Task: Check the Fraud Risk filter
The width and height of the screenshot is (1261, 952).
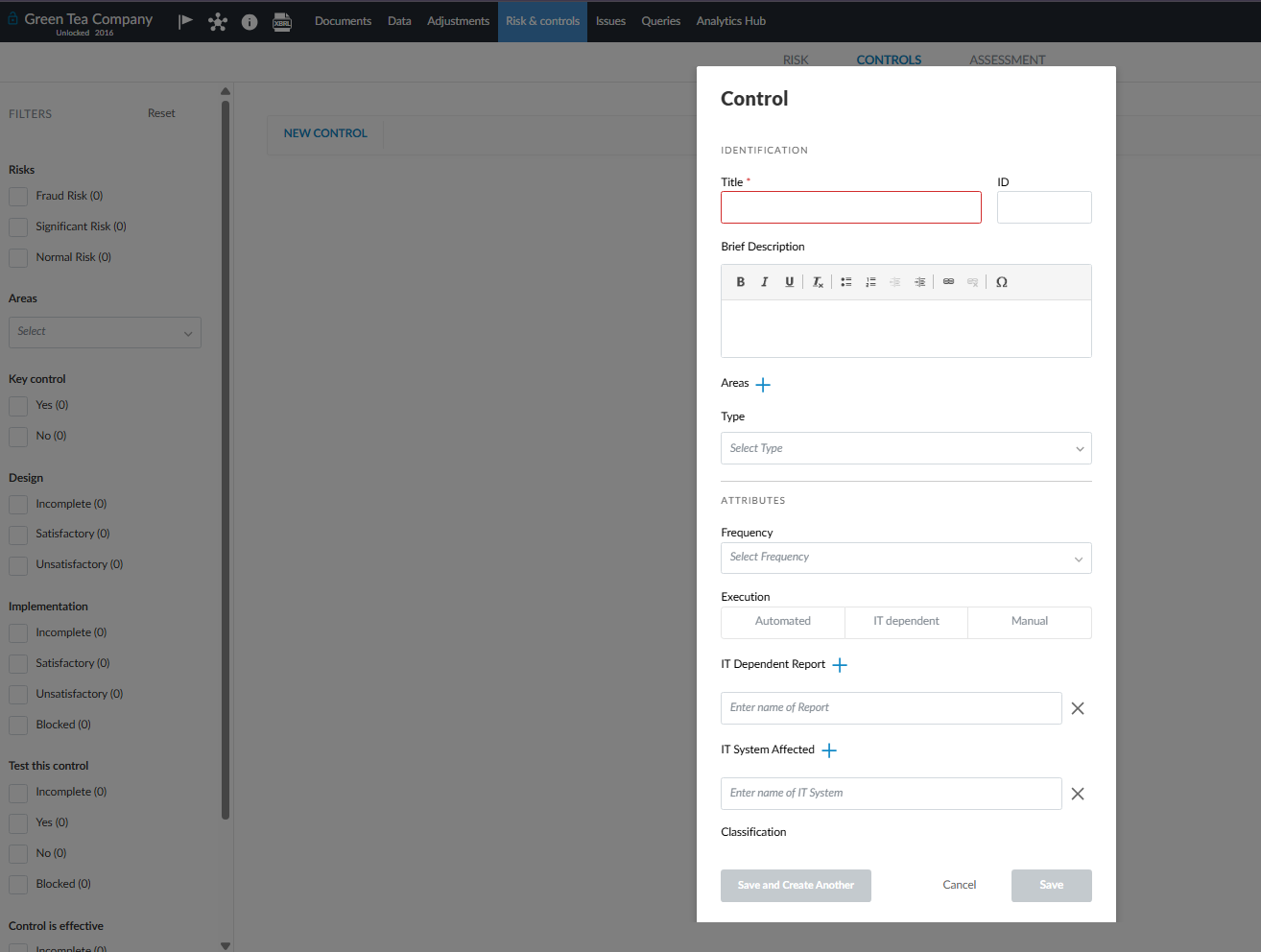Action: coord(18,197)
